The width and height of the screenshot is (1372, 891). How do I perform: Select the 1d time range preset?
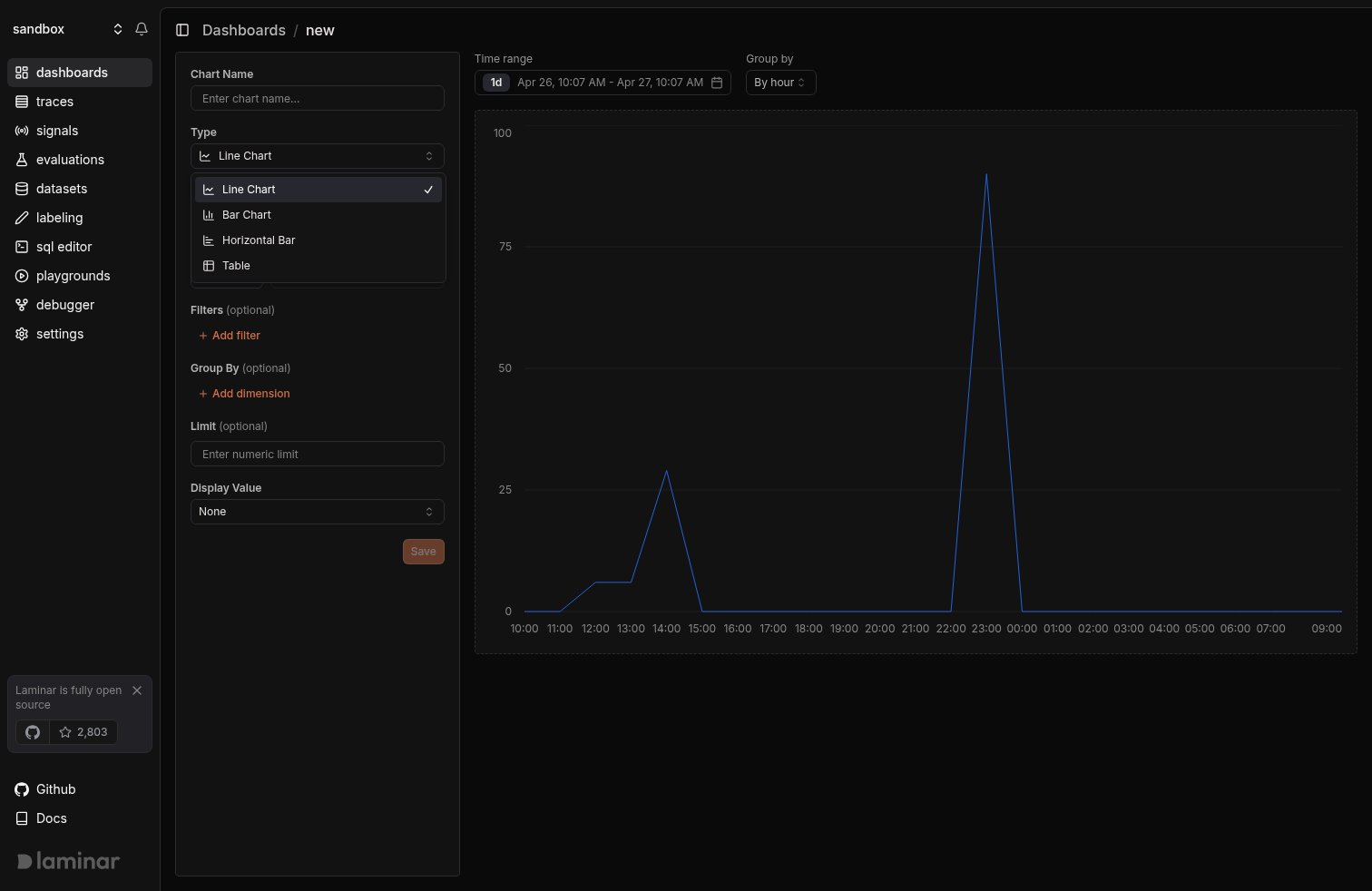tap(496, 83)
